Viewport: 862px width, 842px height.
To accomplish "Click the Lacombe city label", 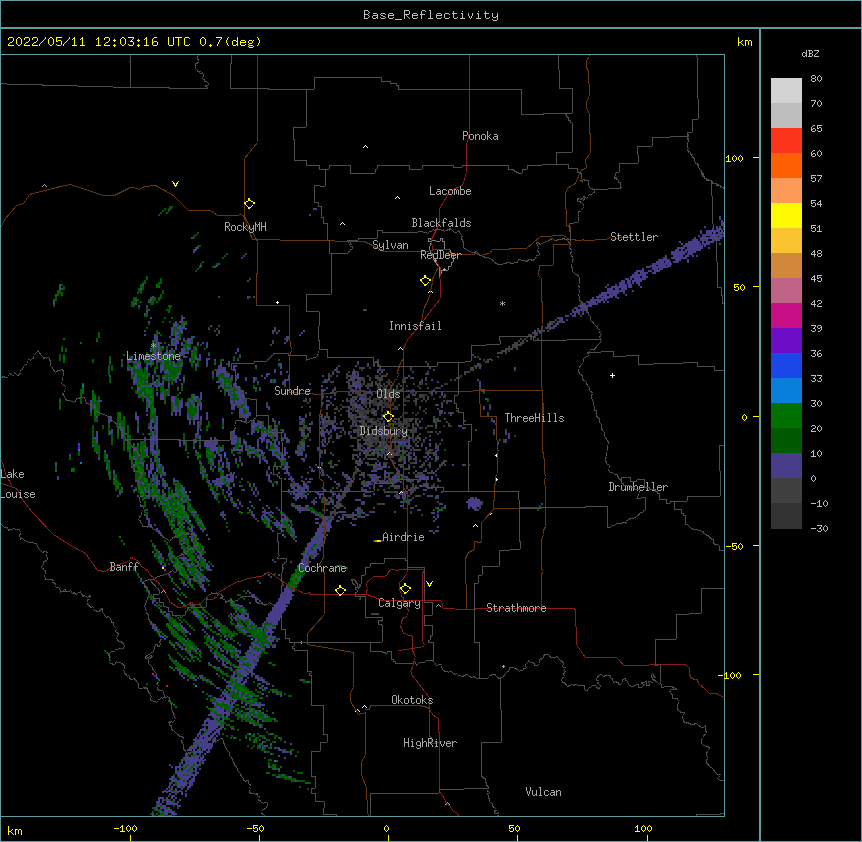I will click(x=450, y=191).
